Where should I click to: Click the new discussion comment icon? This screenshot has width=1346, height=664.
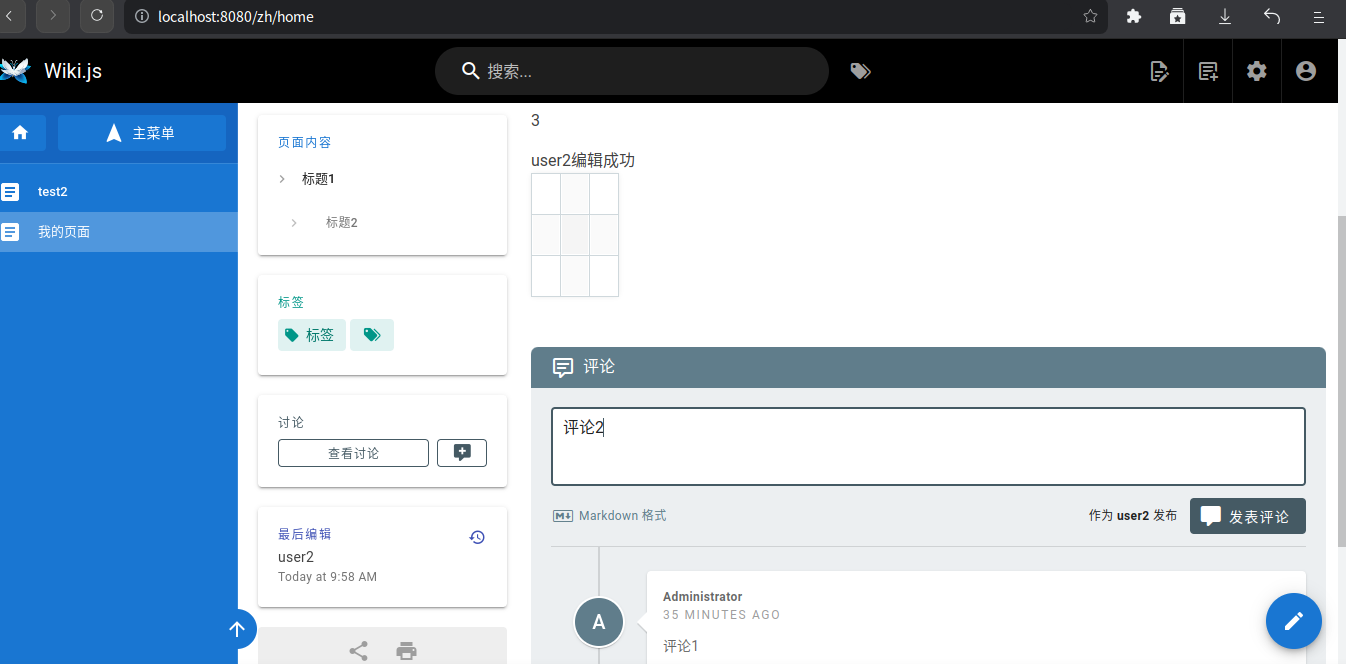pyautogui.click(x=461, y=452)
